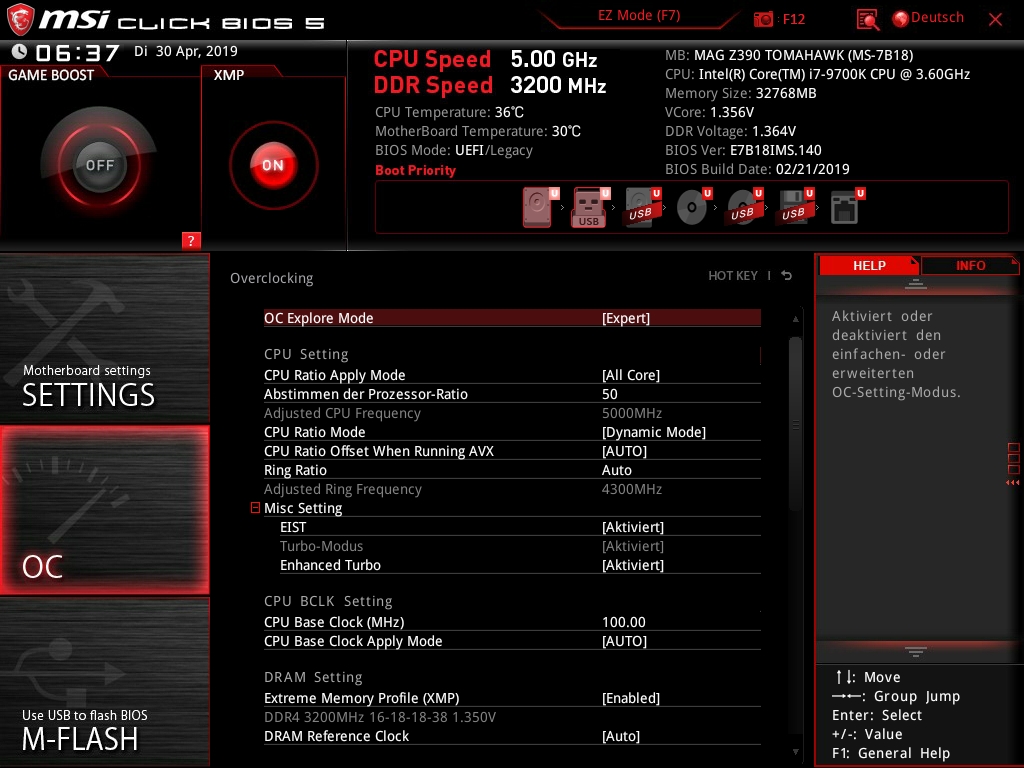Click the red question mark help icon
The width and height of the screenshot is (1024, 768).
click(x=191, y=240)
